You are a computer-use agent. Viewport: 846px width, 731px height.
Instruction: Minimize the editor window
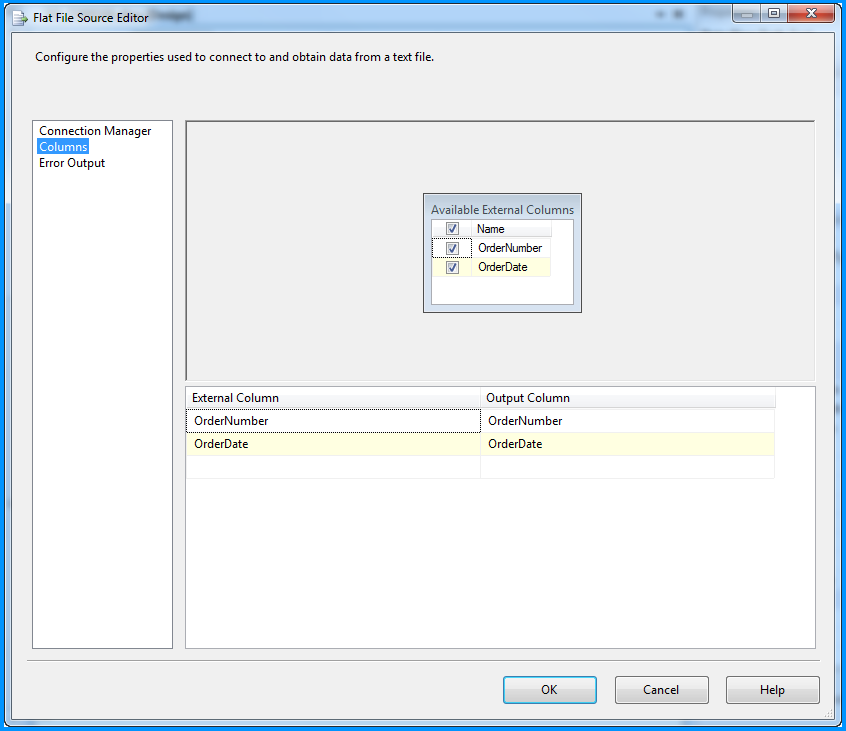[x=747, y=13]
